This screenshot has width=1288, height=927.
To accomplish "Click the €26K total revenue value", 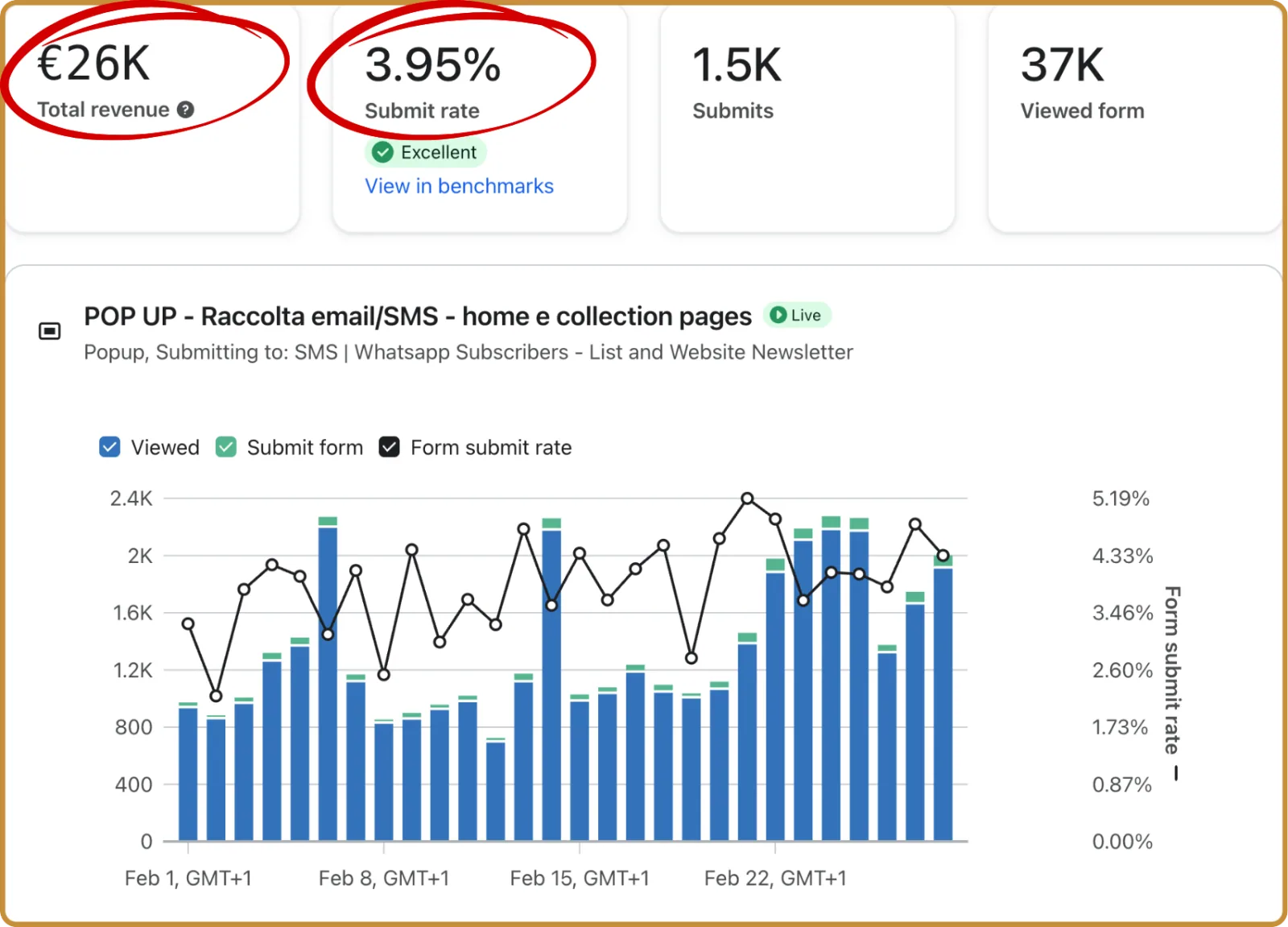I will point(94,64).
